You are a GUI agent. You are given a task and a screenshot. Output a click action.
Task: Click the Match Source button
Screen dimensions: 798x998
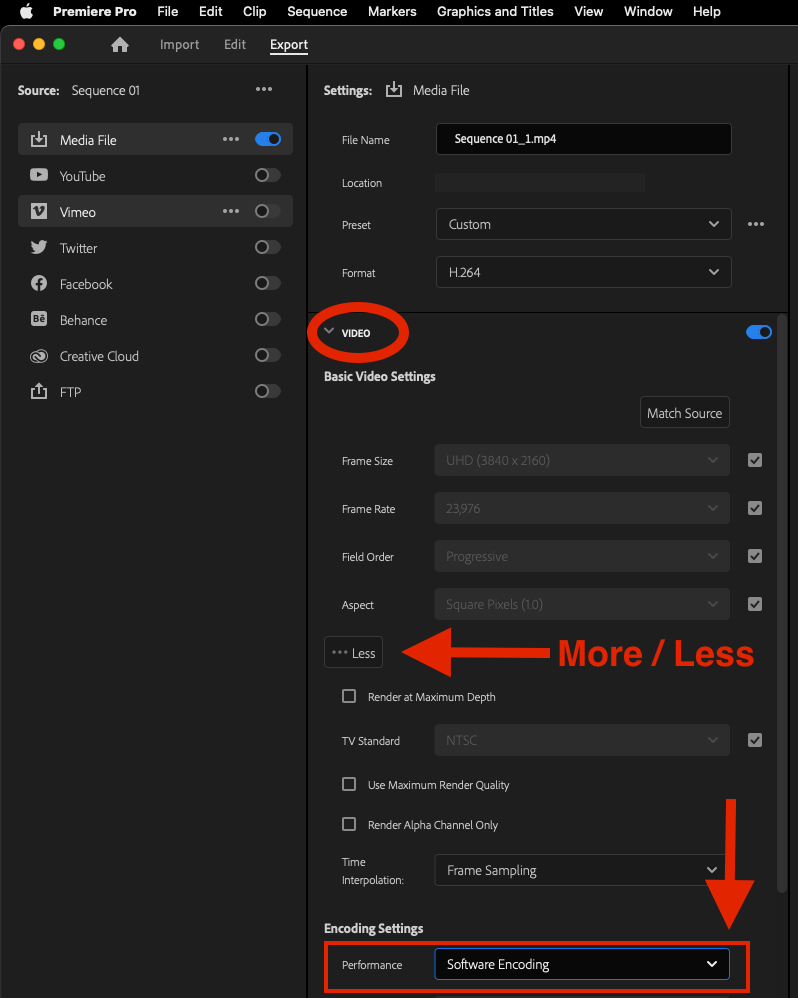(685, 412)
